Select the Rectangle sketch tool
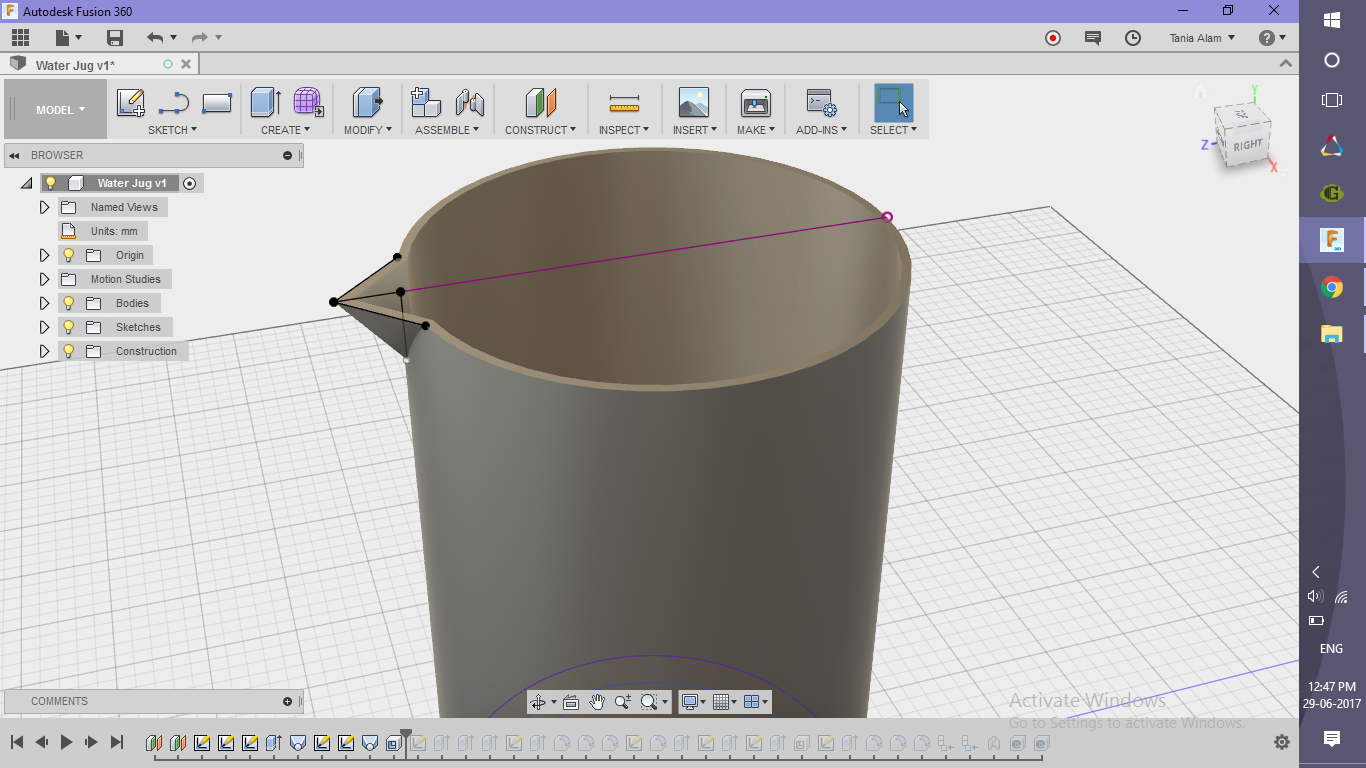This screenshot has height=768, width=1366. click(x=216, y=103)
